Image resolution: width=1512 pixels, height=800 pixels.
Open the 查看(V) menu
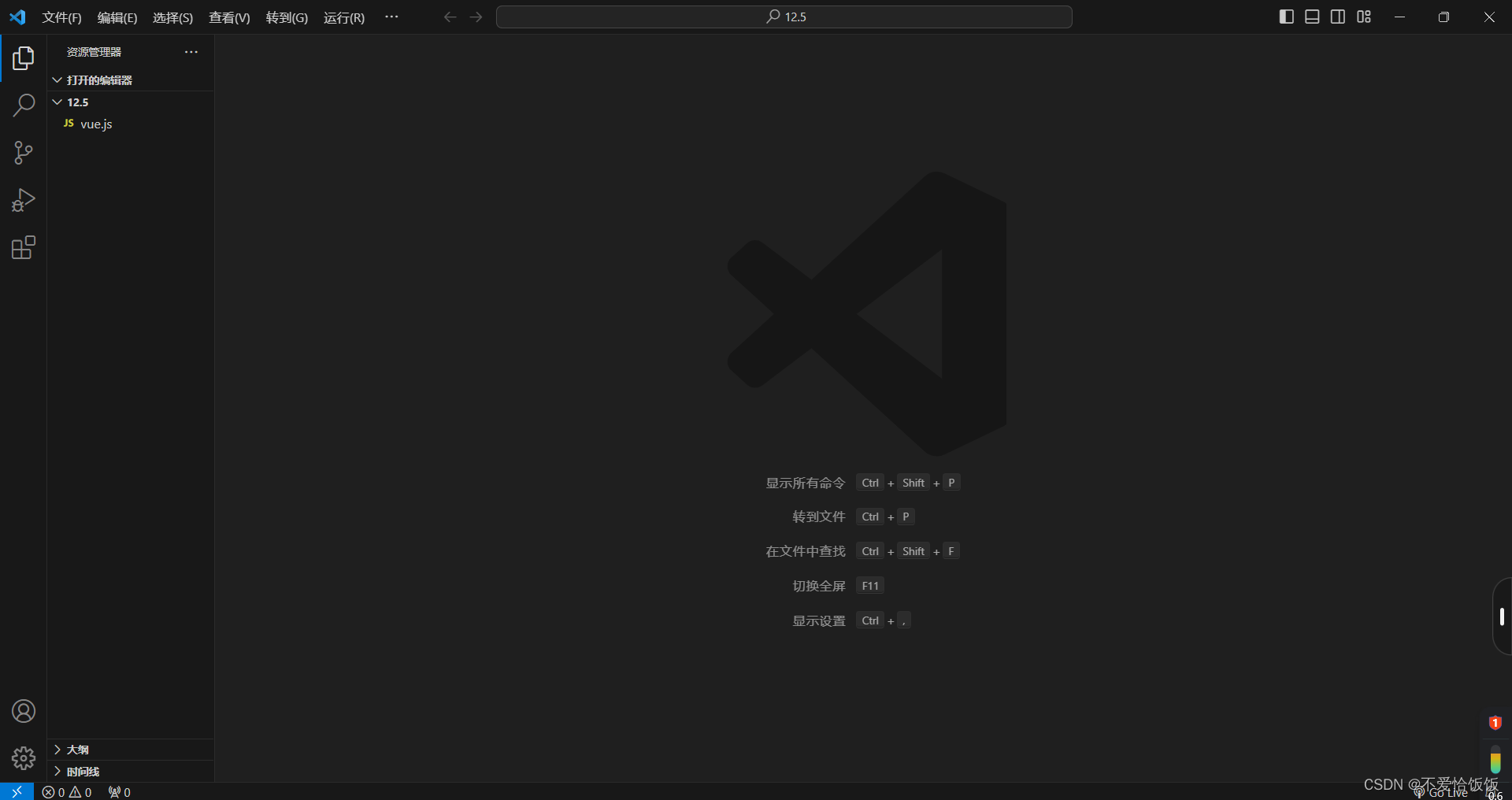click(x=229, y=17)
